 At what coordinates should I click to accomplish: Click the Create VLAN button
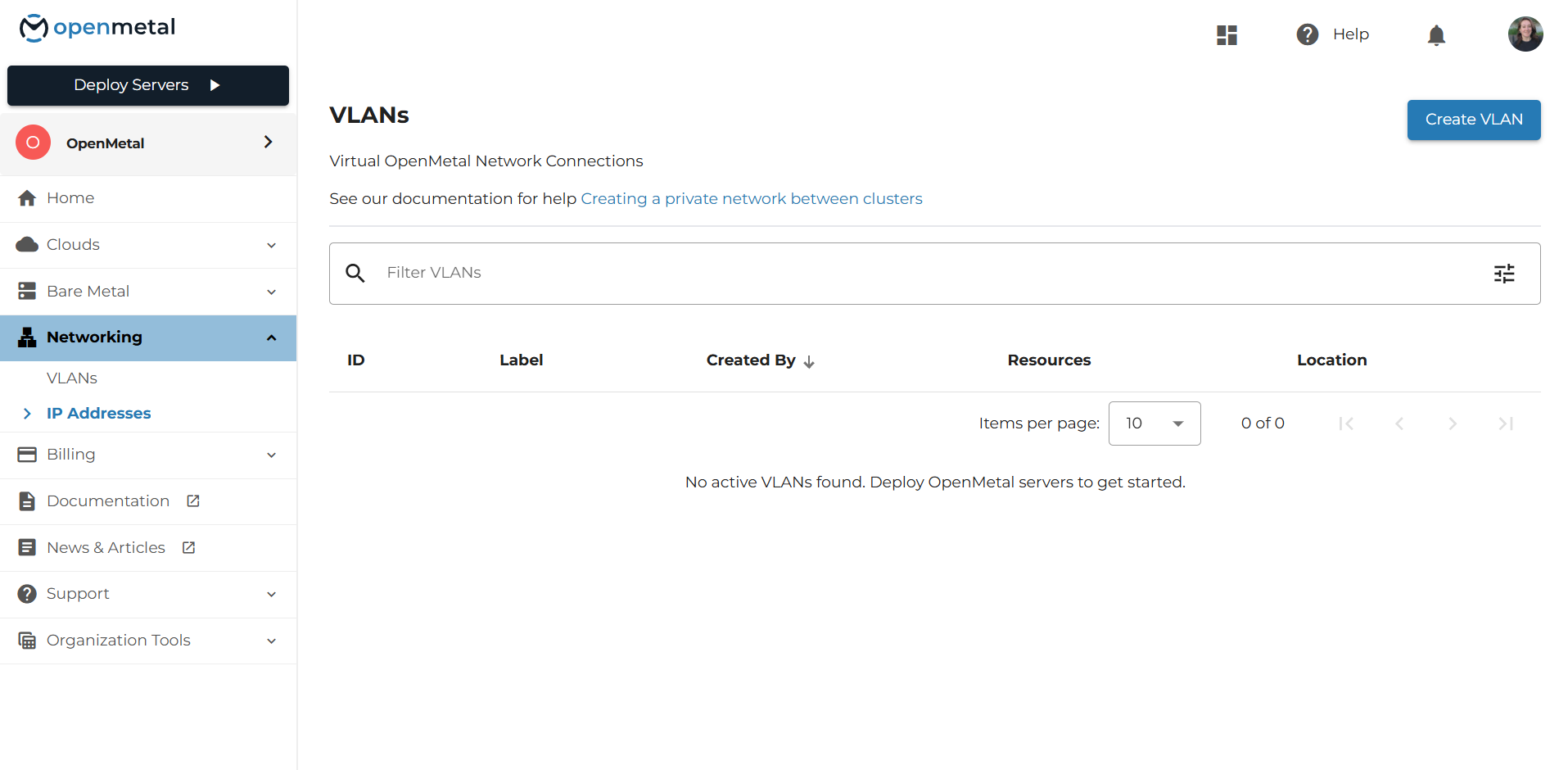click(x=1474, y=120)
